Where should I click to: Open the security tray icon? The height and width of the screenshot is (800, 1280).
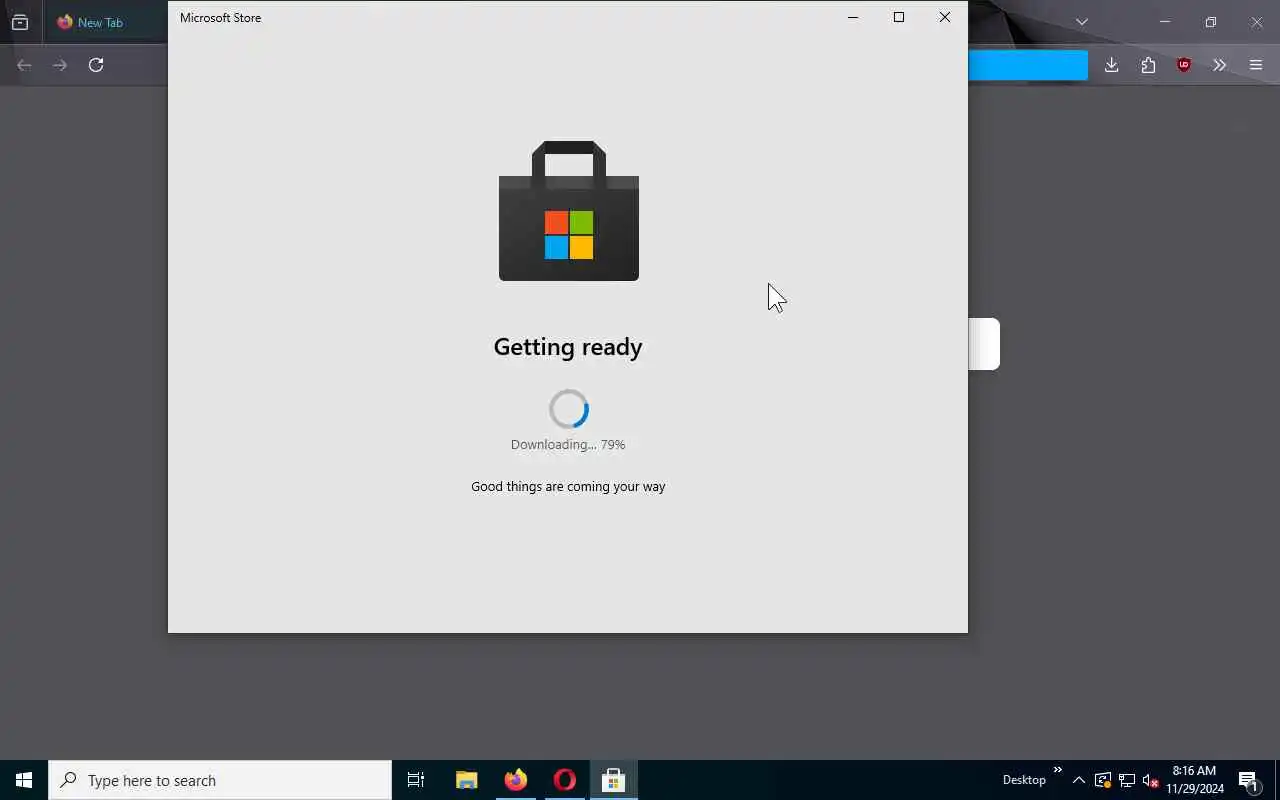(x=1103, y=780)
